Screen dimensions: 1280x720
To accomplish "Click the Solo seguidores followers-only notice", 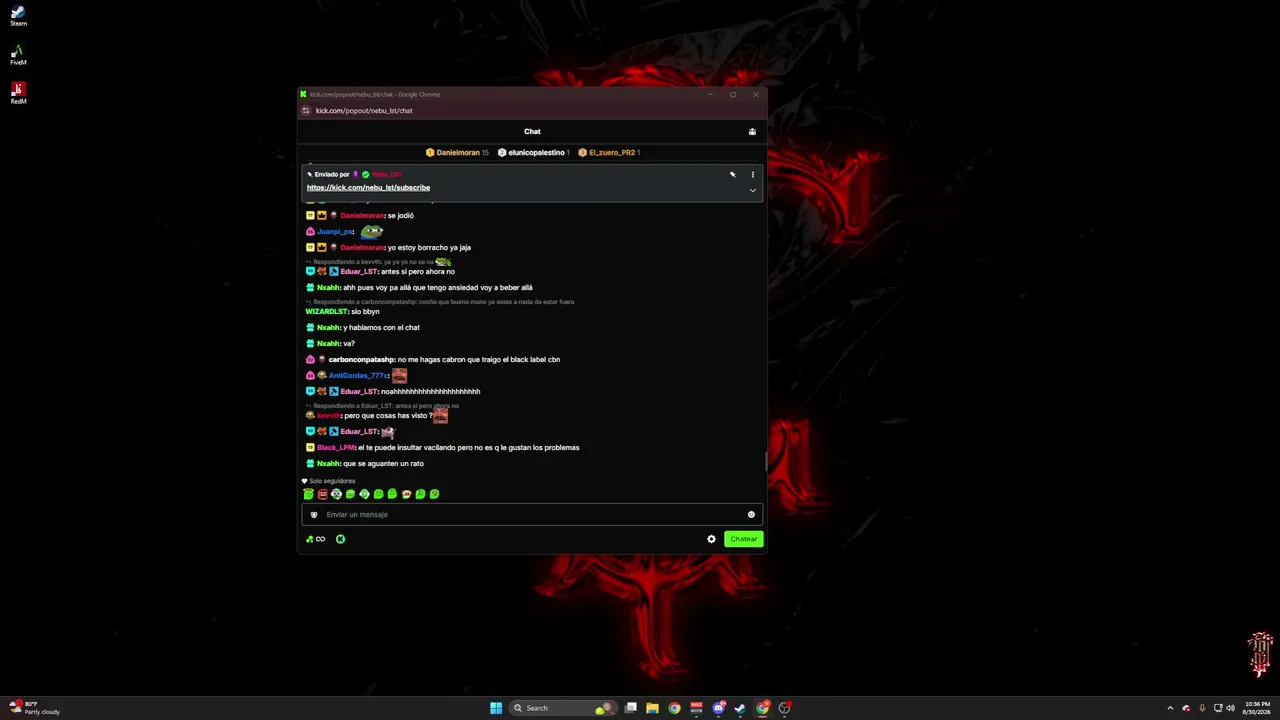I will tap(329, 481).
